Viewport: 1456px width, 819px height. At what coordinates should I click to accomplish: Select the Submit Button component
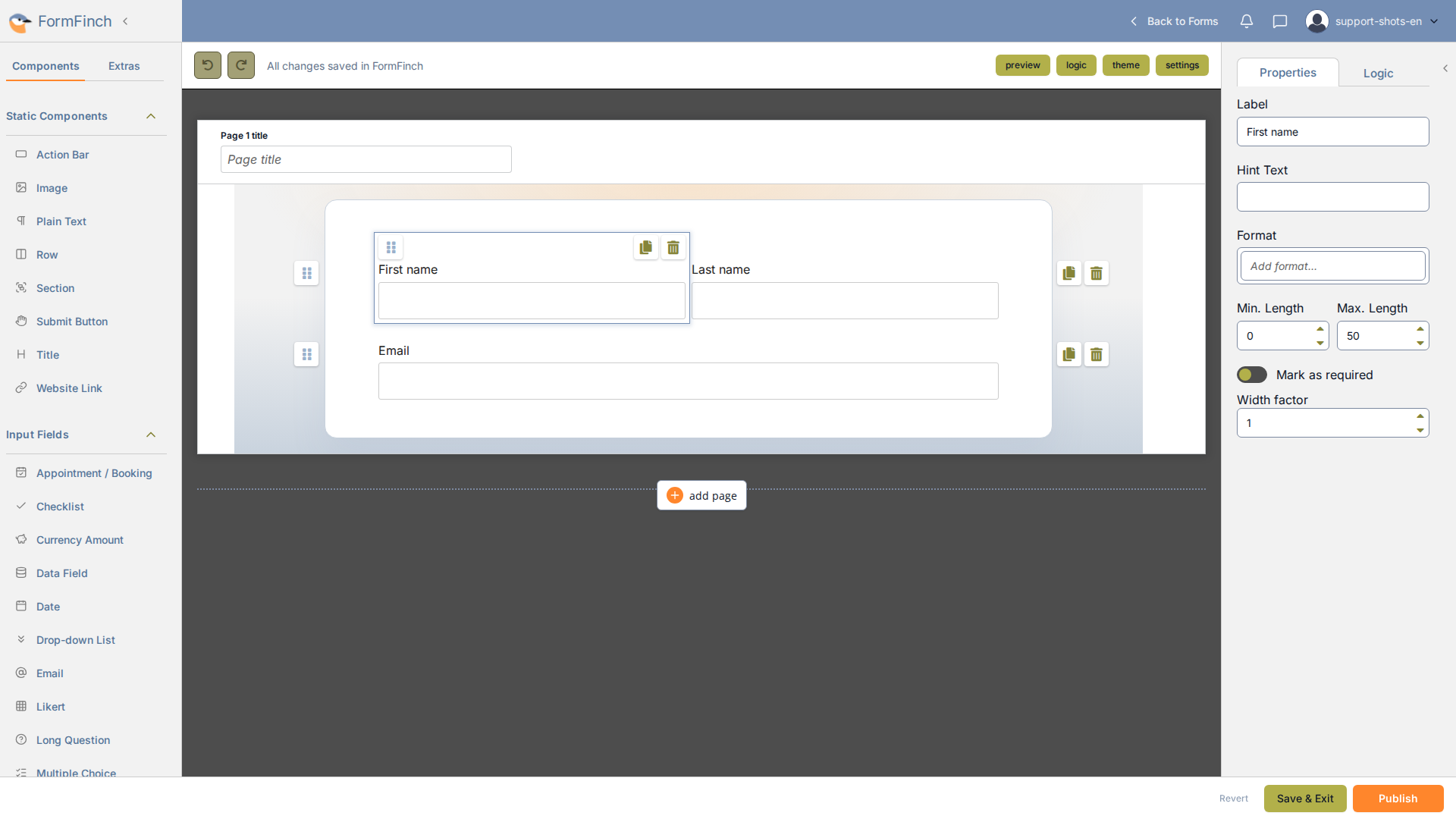point(72,322)
